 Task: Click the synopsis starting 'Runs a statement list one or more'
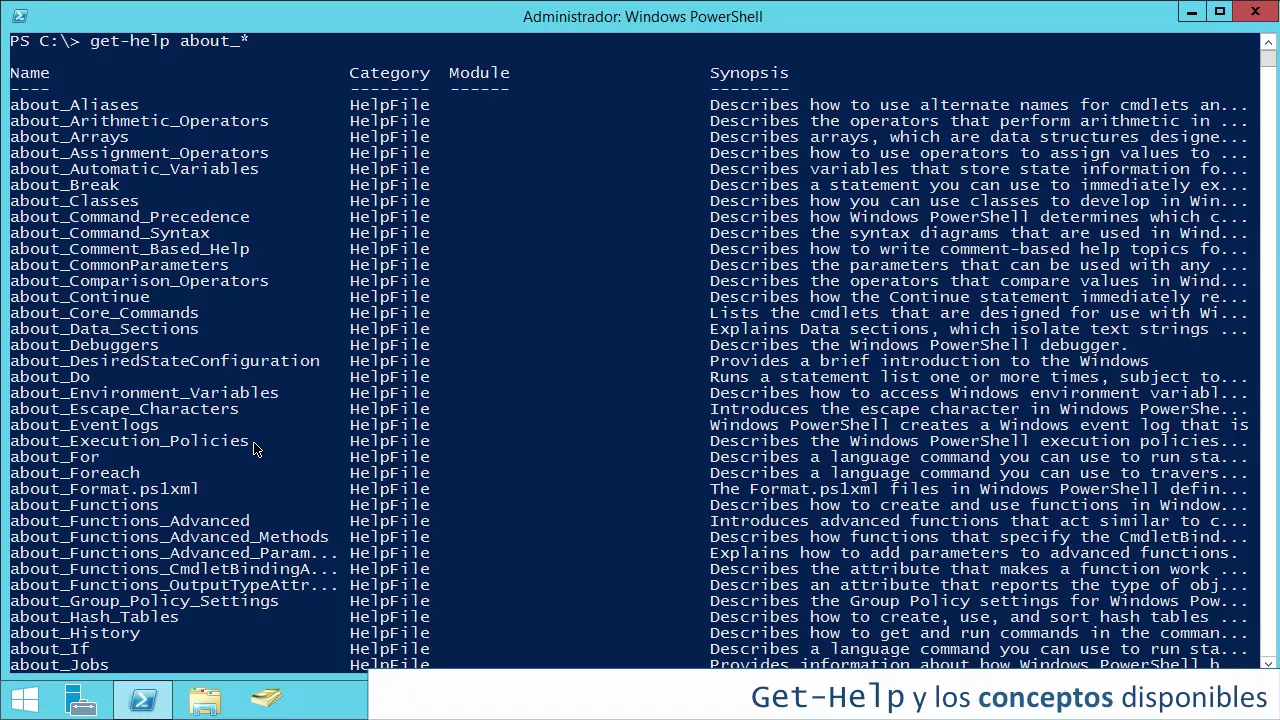tap(979, 377)
